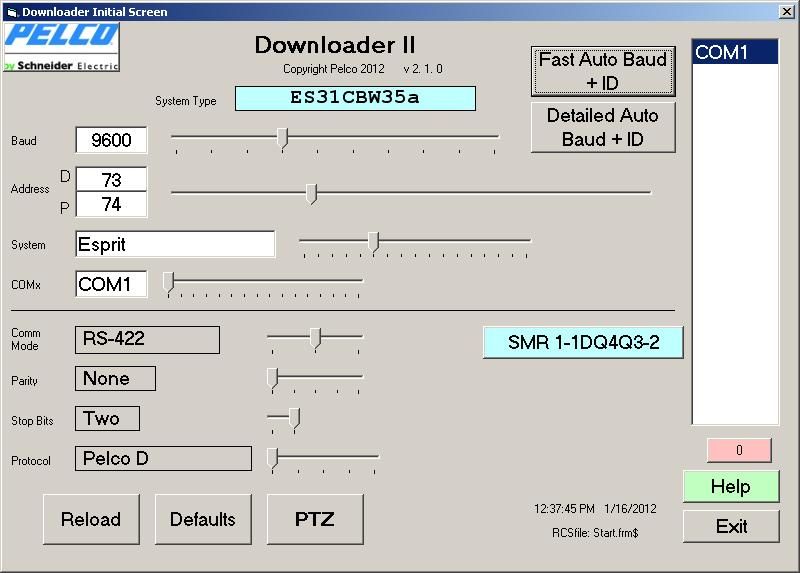Image resolution: width=800 pixels, height=573 pixels.
Task: Click the Stop Bits box showing Two
Action: click(x=107, y=418)
